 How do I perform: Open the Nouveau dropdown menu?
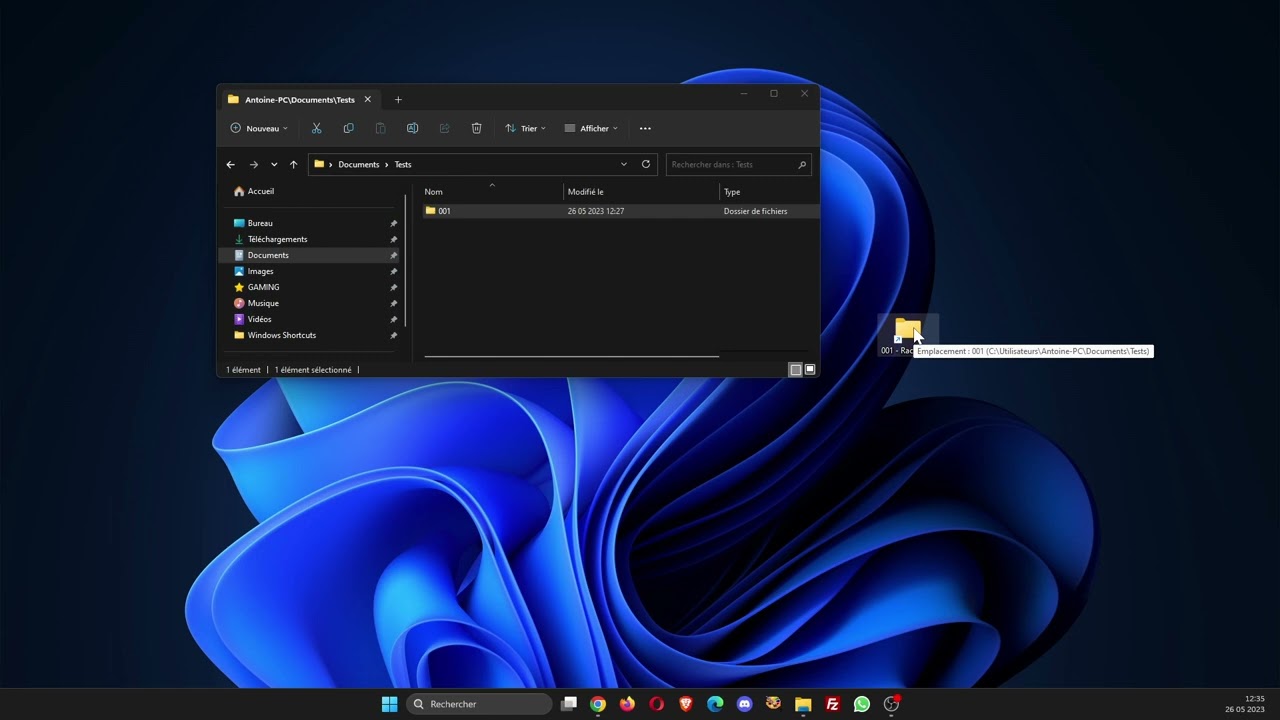[x=259, y=128]
